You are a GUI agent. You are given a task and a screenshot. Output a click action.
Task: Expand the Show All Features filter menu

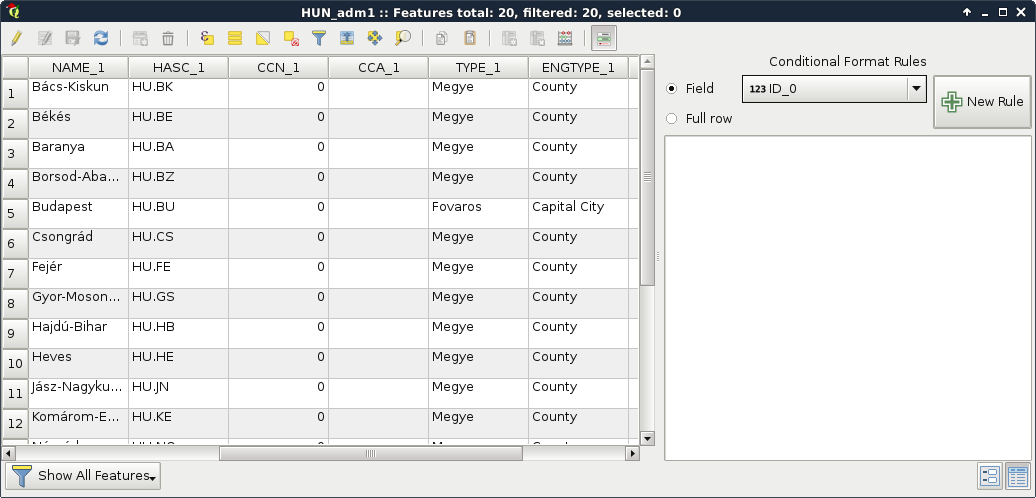pyautogui.click(x=83, y=476)
